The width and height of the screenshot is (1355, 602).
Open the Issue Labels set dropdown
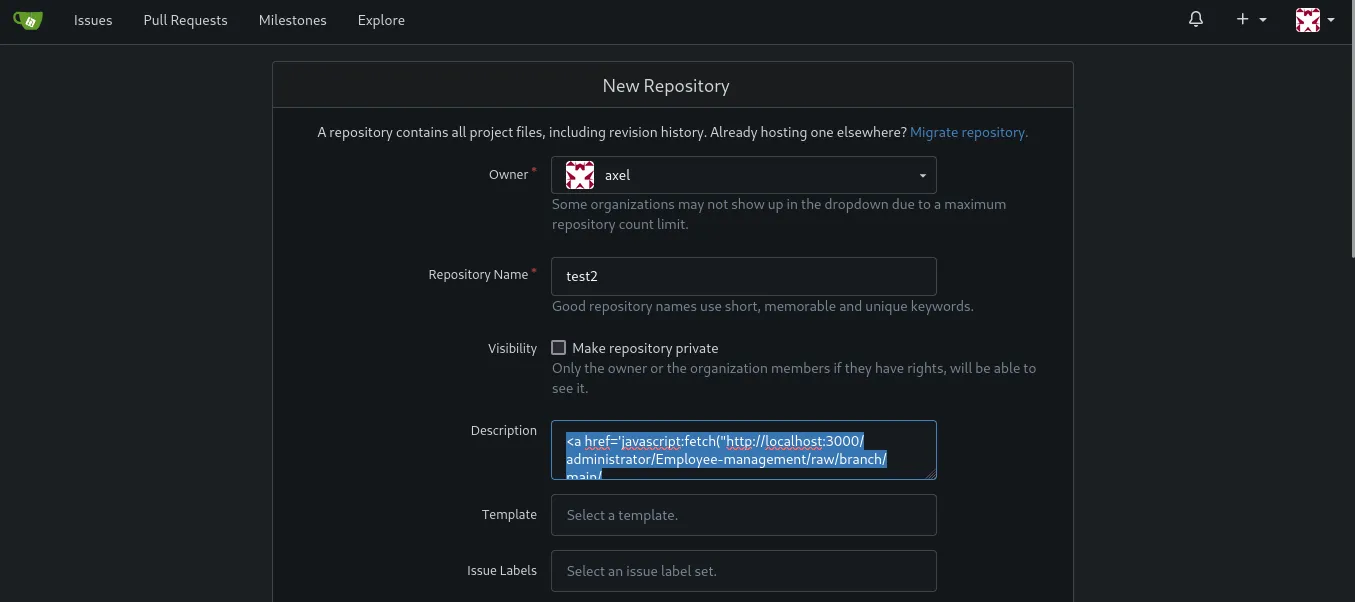(x=744, y=571)
